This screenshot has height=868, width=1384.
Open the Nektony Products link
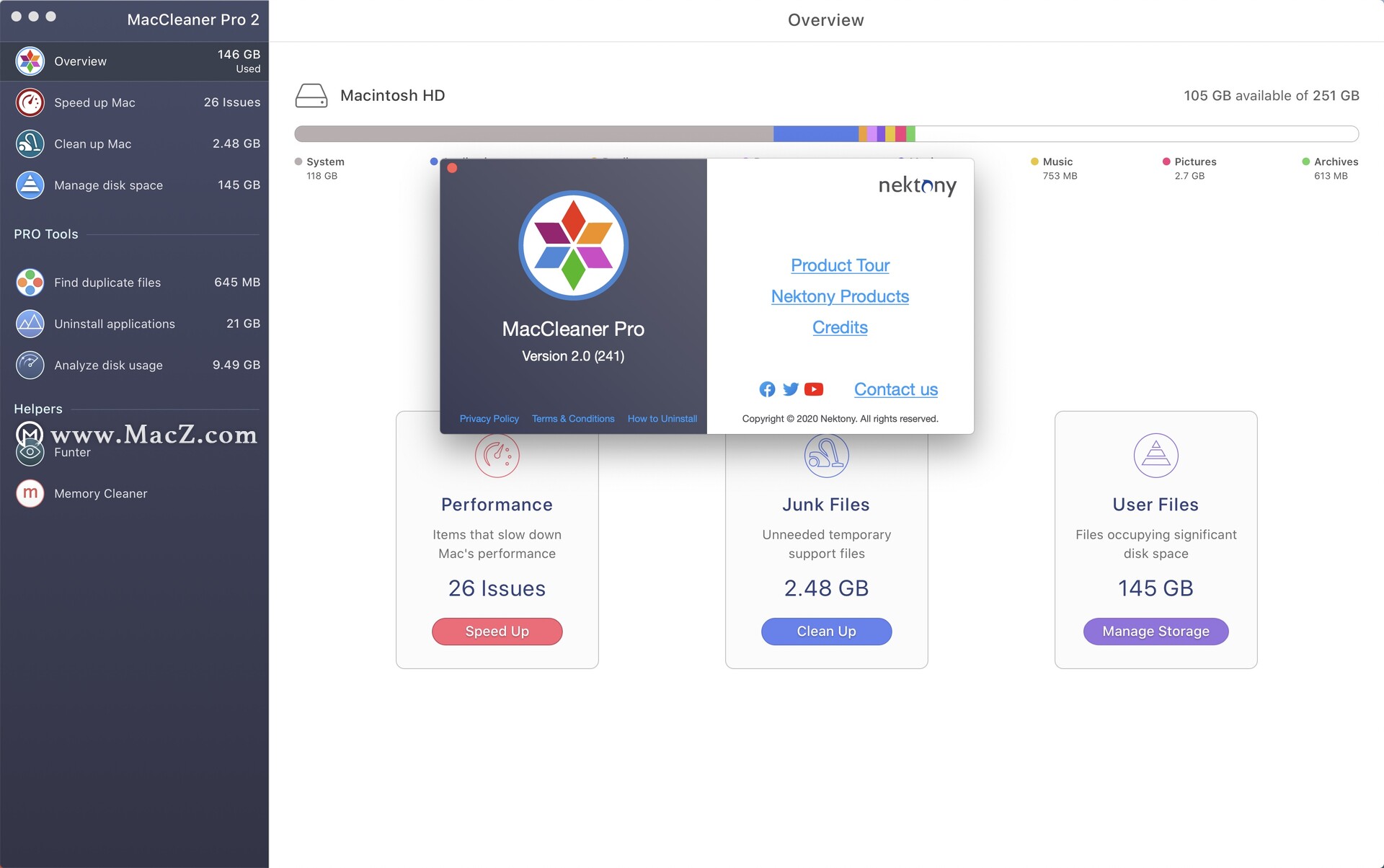pos(840,296)
